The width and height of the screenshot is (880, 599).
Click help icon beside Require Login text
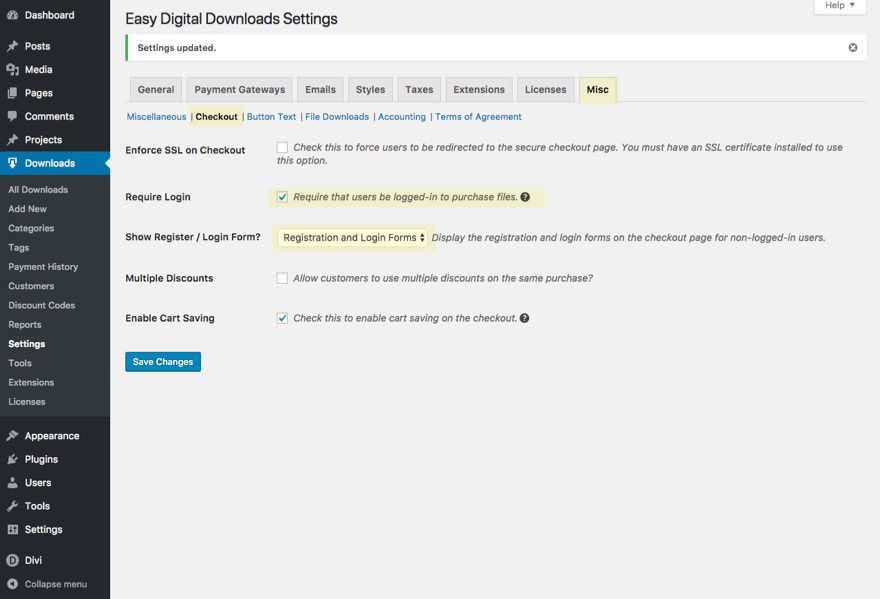[525, 197]
